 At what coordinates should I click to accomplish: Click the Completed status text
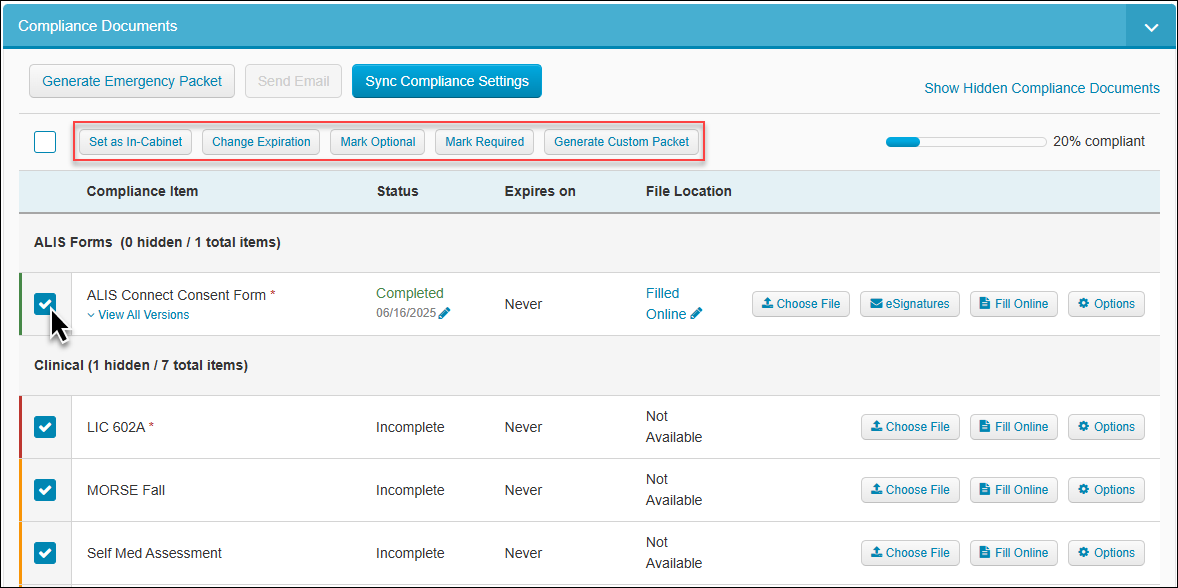coord(410,293)
